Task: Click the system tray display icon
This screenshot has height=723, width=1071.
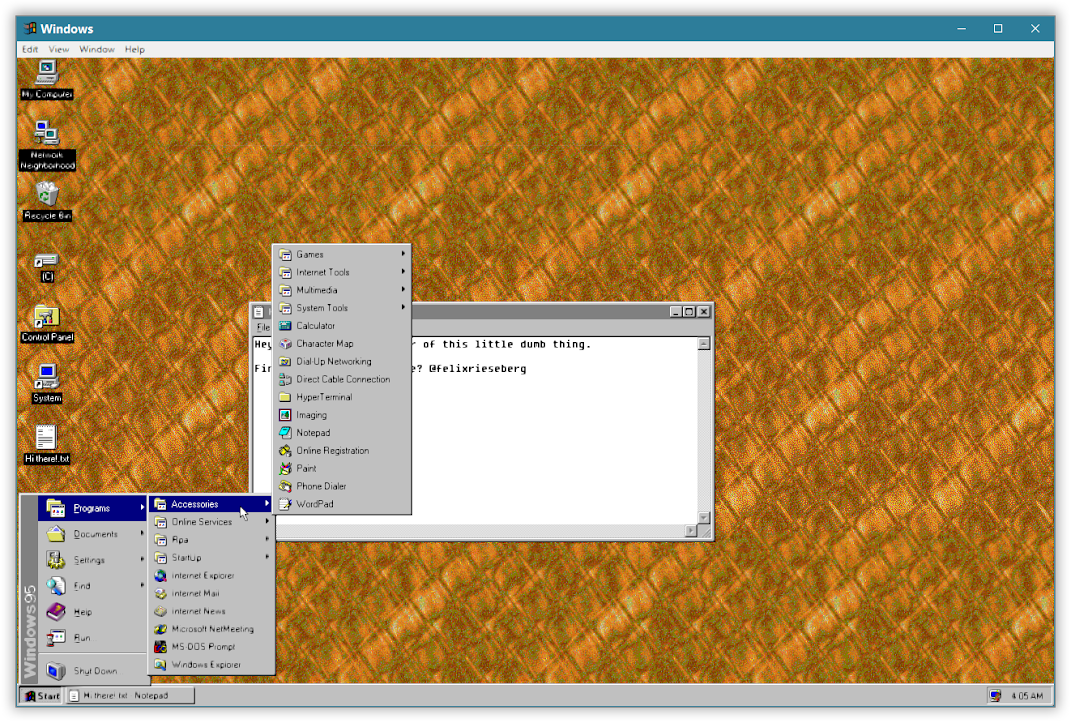Action: pyautogui.click(x=995, y=696)
